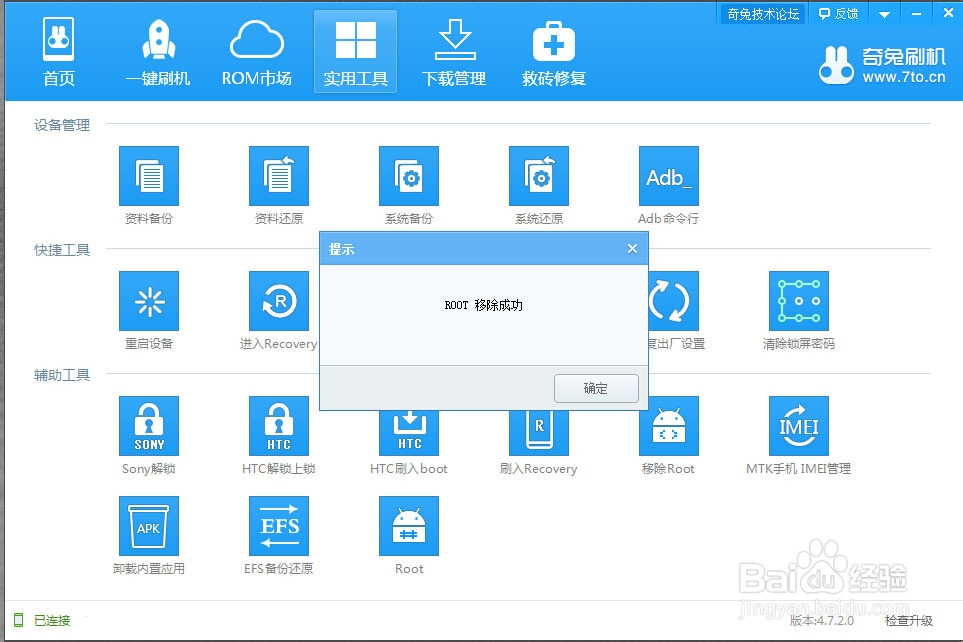963x642 pixels.
Task: Select the green Root android icon
Action: [408, 525]
